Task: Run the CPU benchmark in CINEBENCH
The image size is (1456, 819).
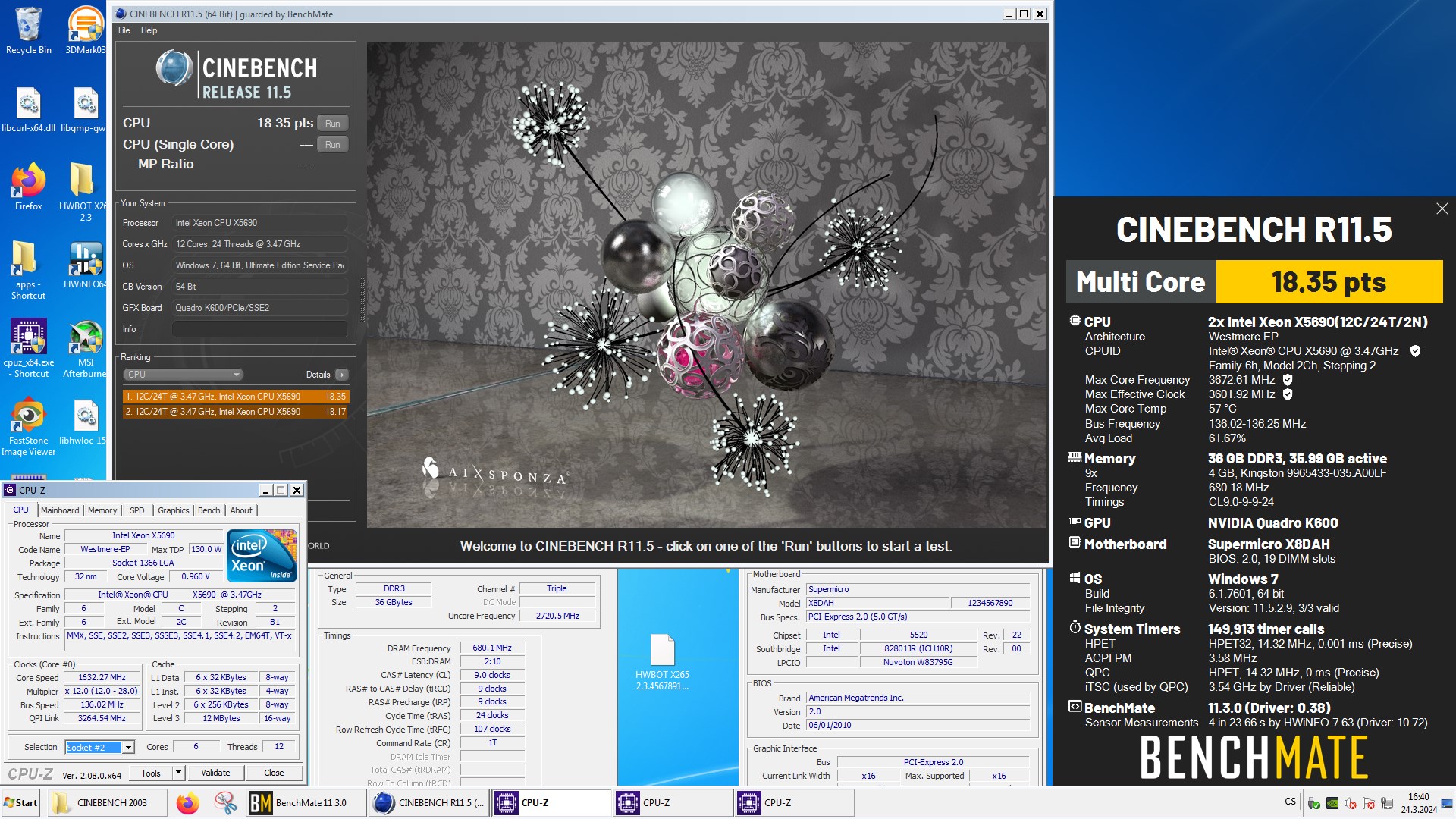Action: tap(332, 124)
